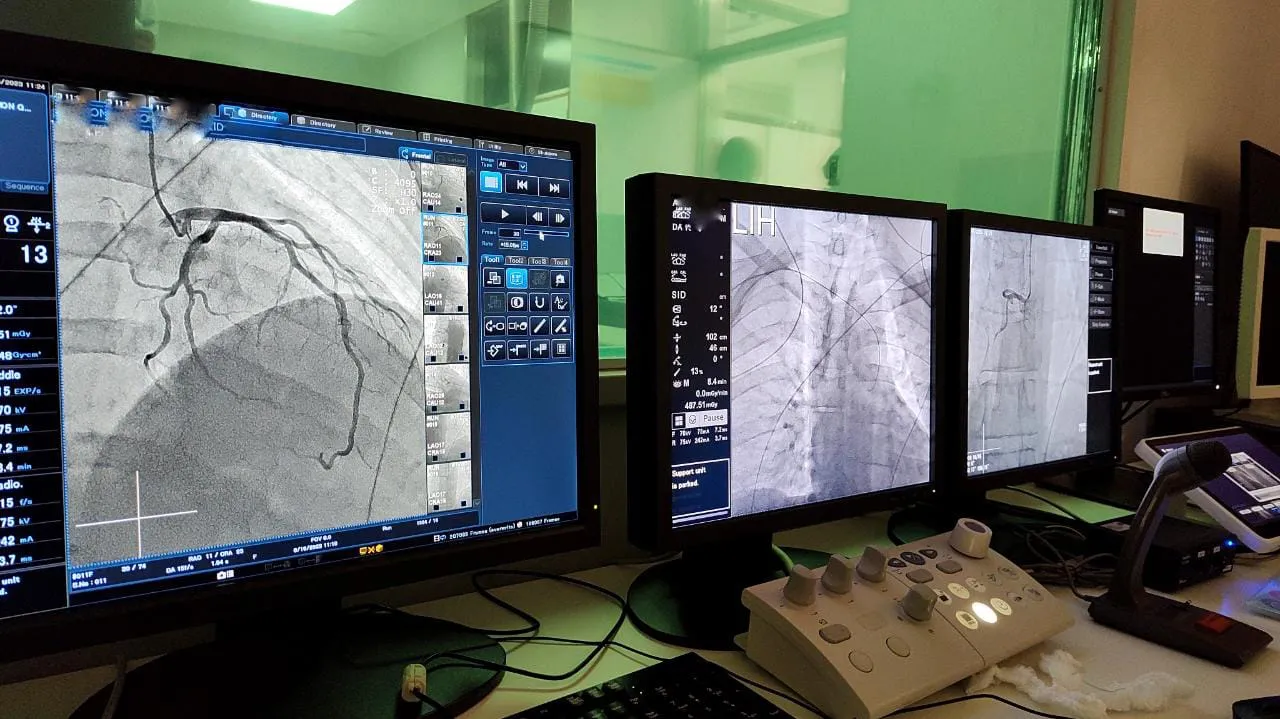Step forward one frame
This screenshot has width=1280, height=719.
click(x=561, y=217)
